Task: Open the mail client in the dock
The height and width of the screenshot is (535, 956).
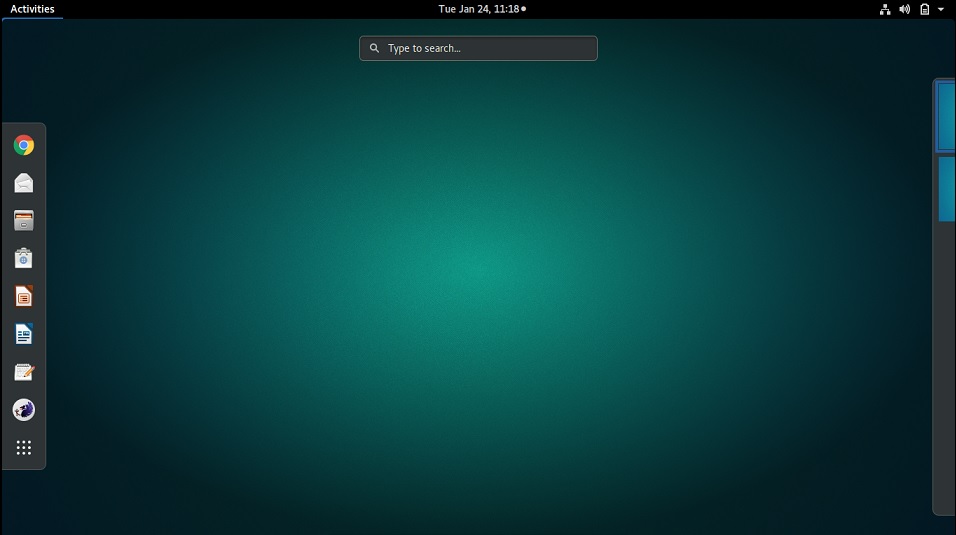Action: point(24,183)
